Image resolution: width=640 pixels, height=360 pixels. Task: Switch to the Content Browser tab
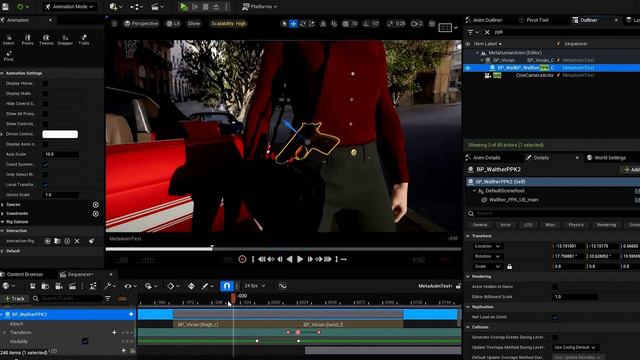coord(22,274)
